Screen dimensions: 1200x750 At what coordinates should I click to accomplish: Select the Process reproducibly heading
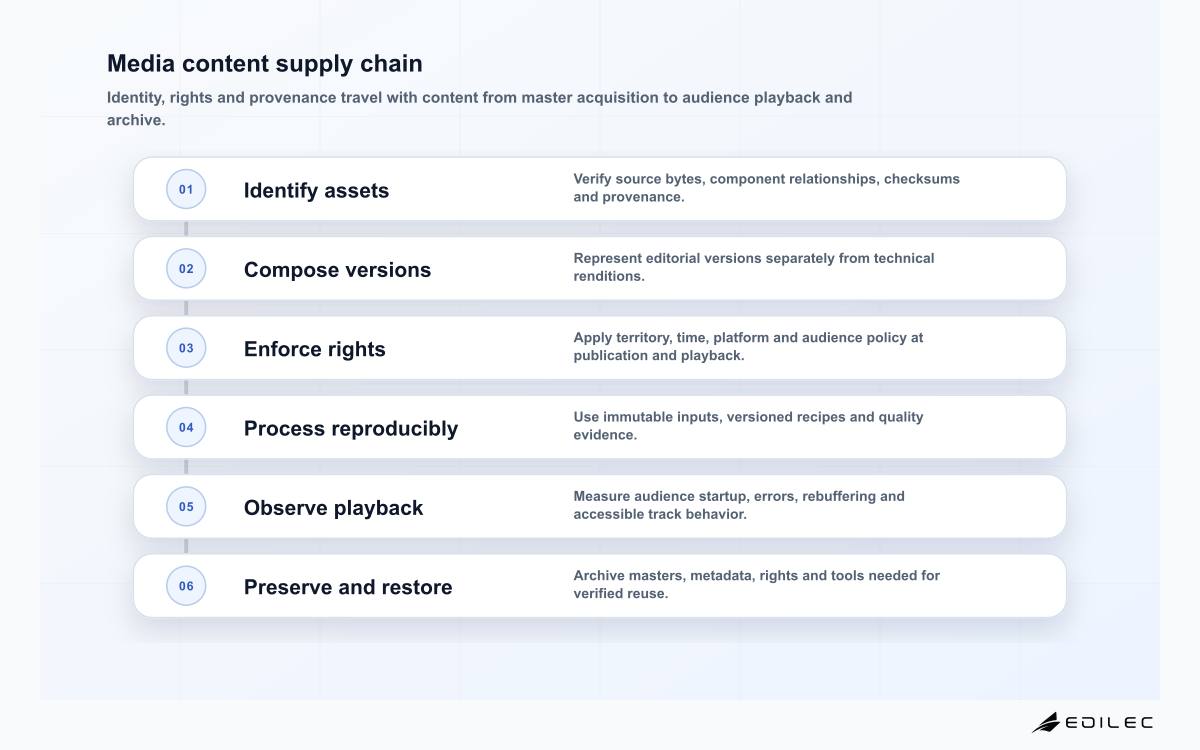point(351,428)
